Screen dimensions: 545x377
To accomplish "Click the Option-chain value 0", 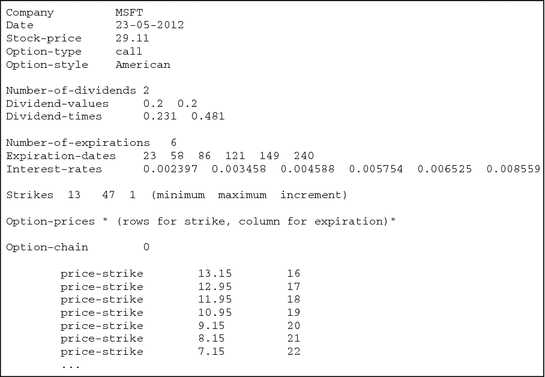I will click(x=146, y=247).
